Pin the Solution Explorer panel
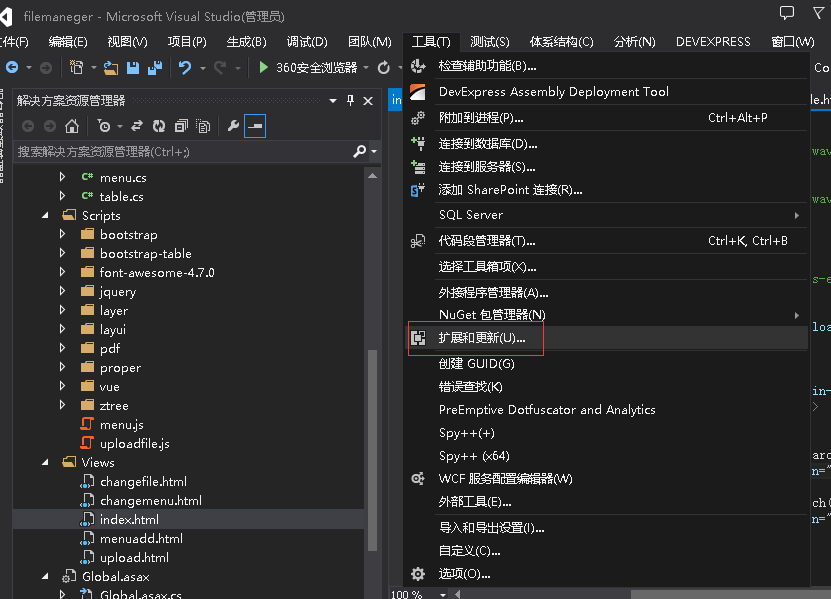This screenshot has height=599, width=831. [x=350, y=100]
